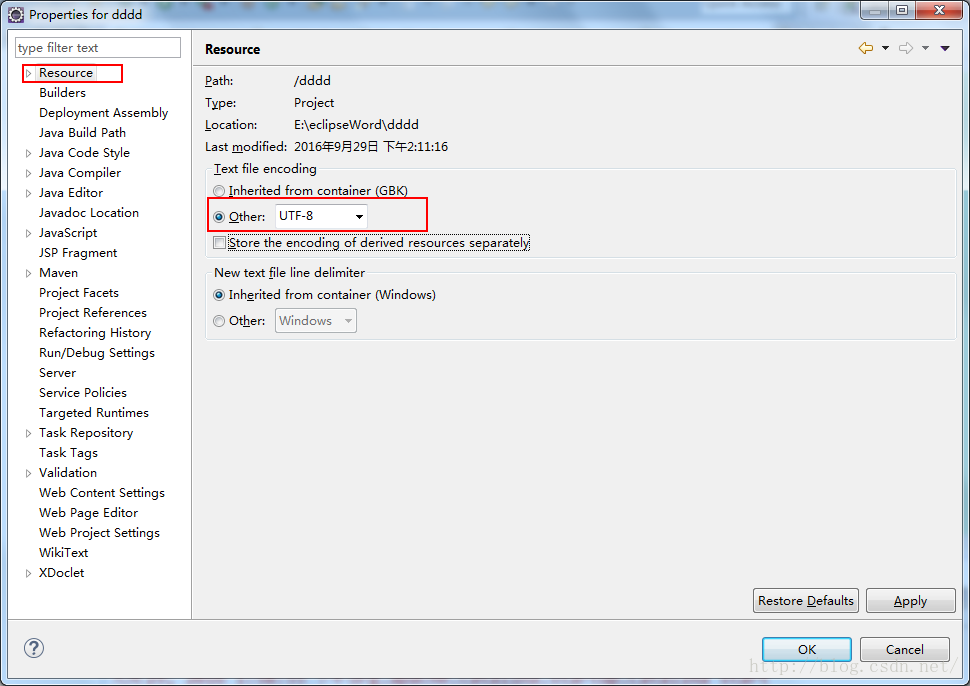Select JavaScript item in tree
This screenshot has width=970, height=686.
click(68, 233)
